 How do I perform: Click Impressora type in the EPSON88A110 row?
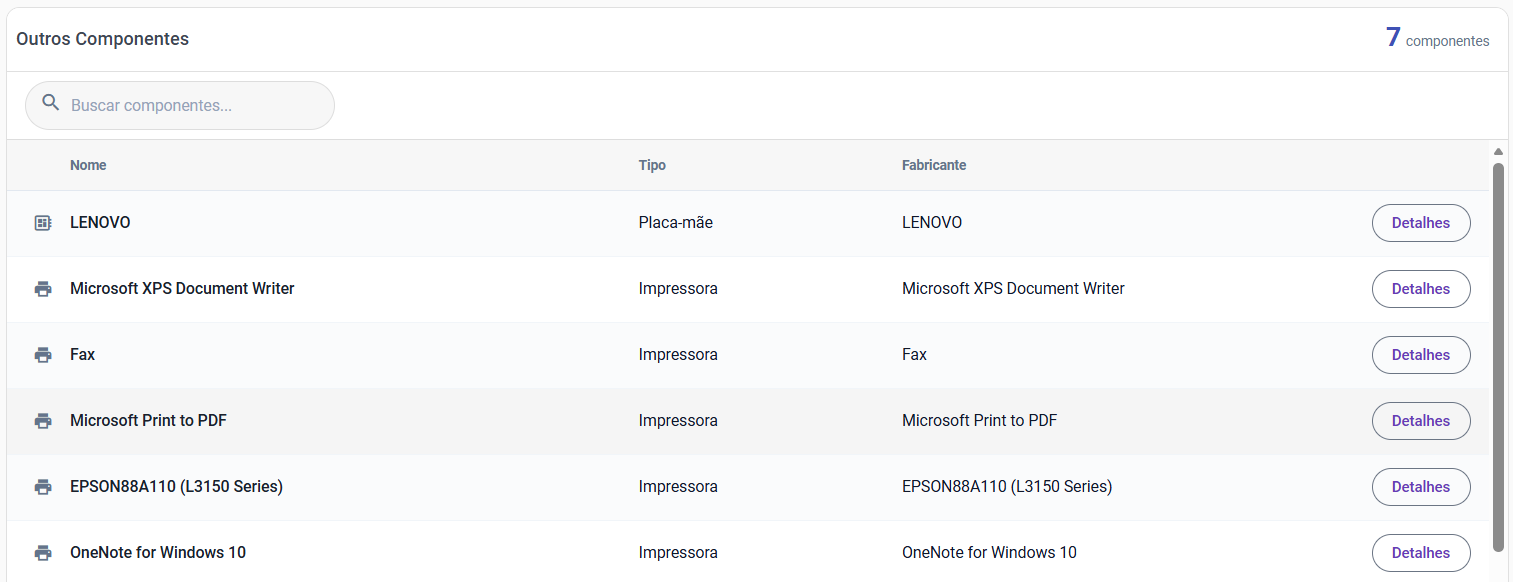[678, 487]
